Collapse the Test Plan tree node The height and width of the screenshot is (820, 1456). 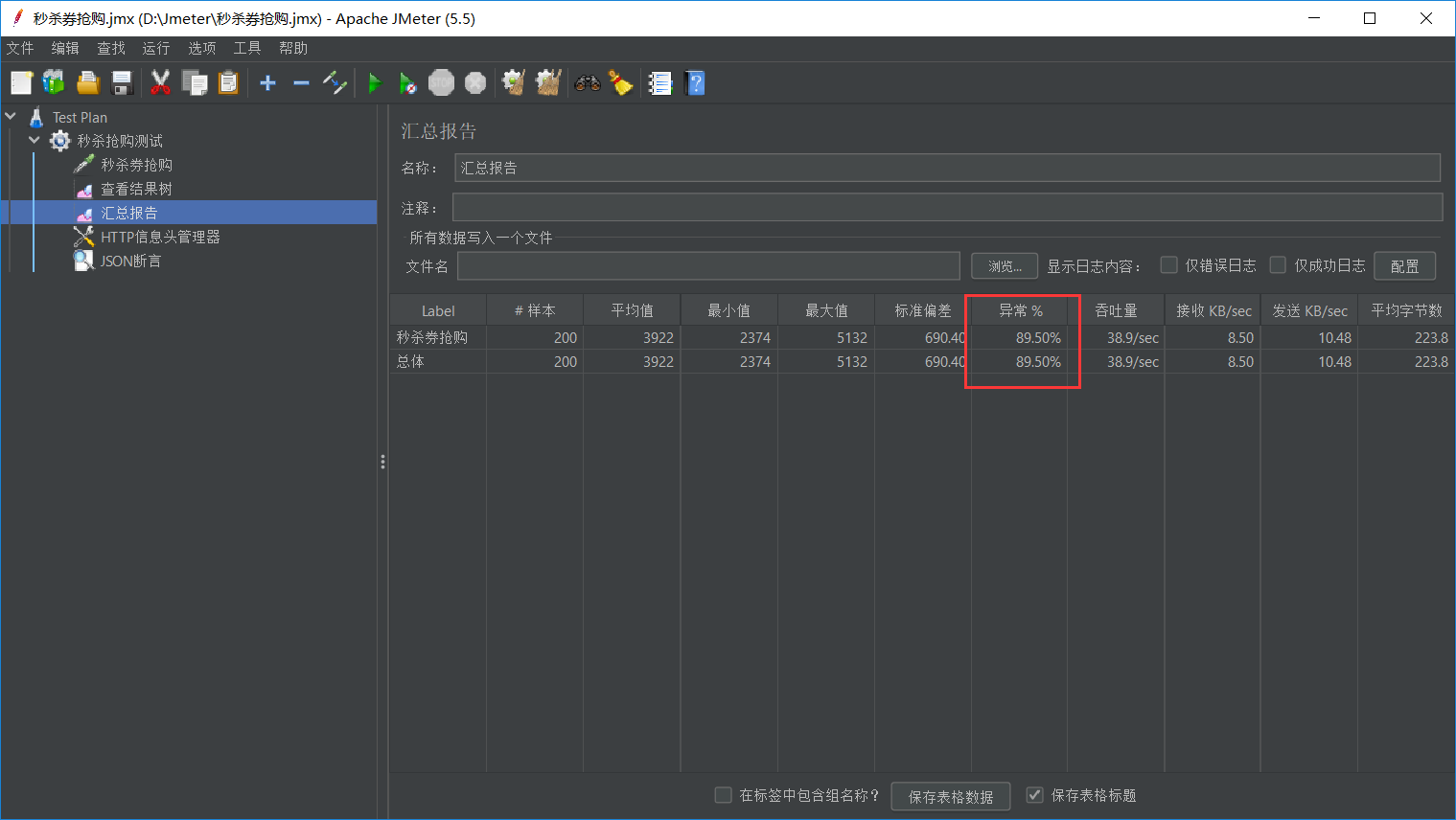(x=12, y=117)
